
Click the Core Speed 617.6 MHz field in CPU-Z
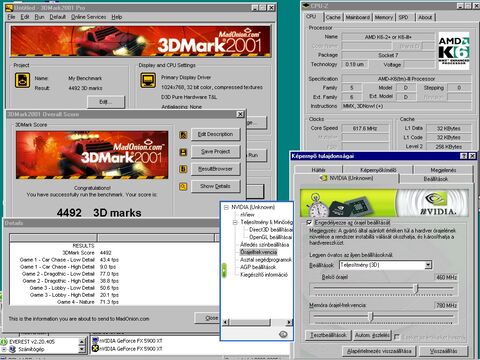(x=365, y=128)
